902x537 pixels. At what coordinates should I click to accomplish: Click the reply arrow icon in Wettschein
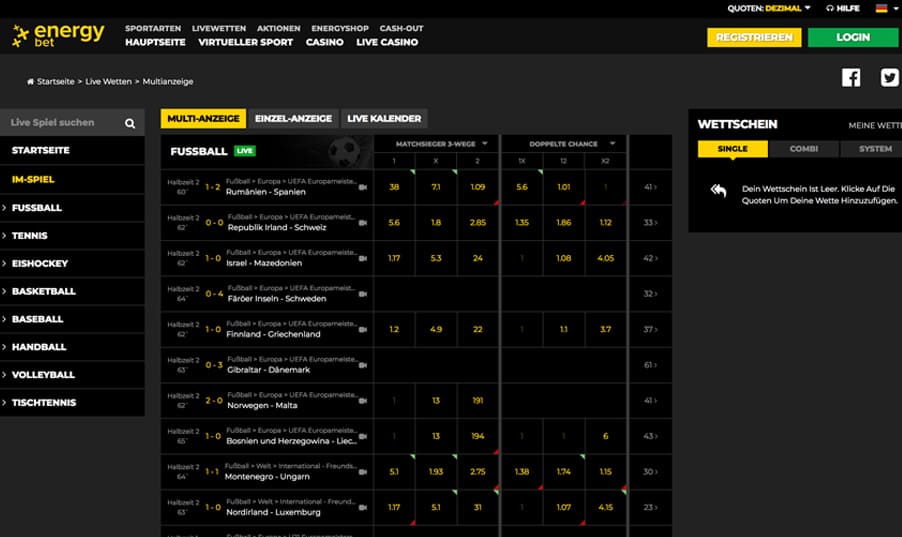pos(718,190)
